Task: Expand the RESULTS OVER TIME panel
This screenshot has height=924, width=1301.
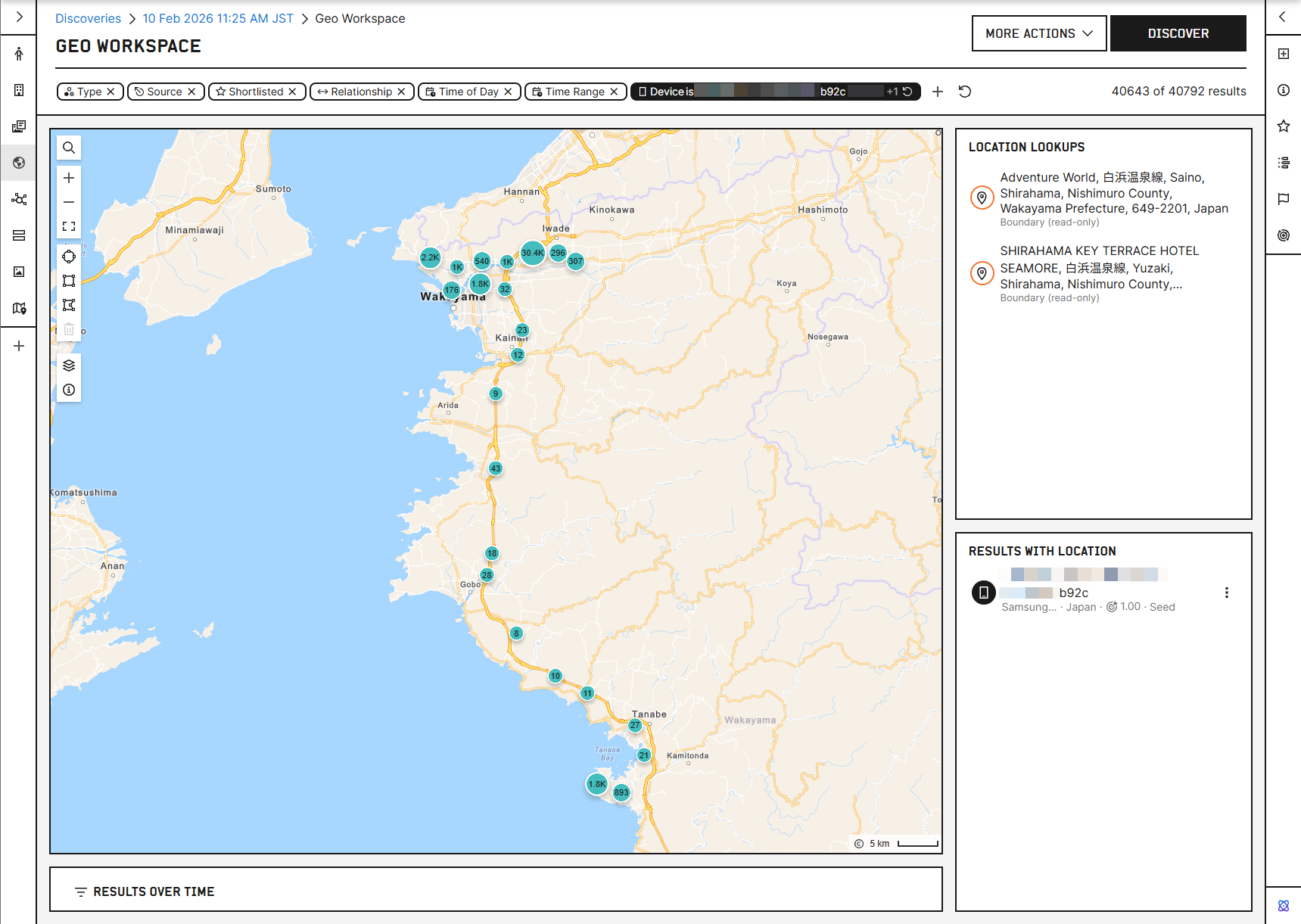Action: (154, 891)
